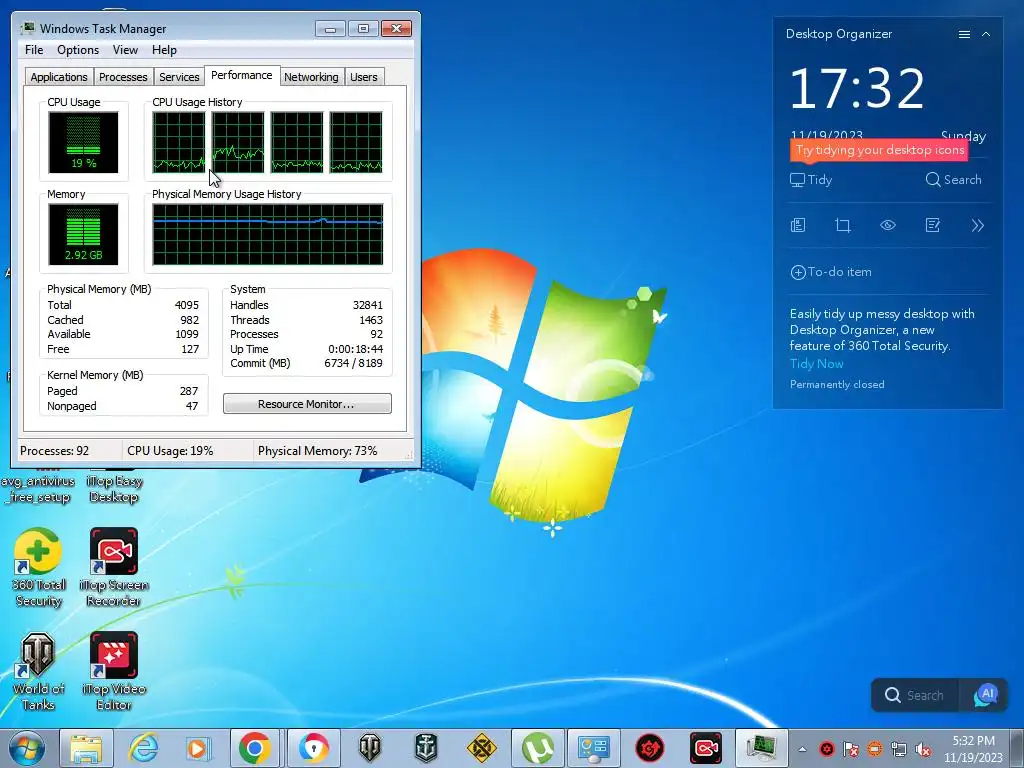This screenshot has width=1024, height=768.
Task: Click the network tray icon
Action: tap(899, 749)
